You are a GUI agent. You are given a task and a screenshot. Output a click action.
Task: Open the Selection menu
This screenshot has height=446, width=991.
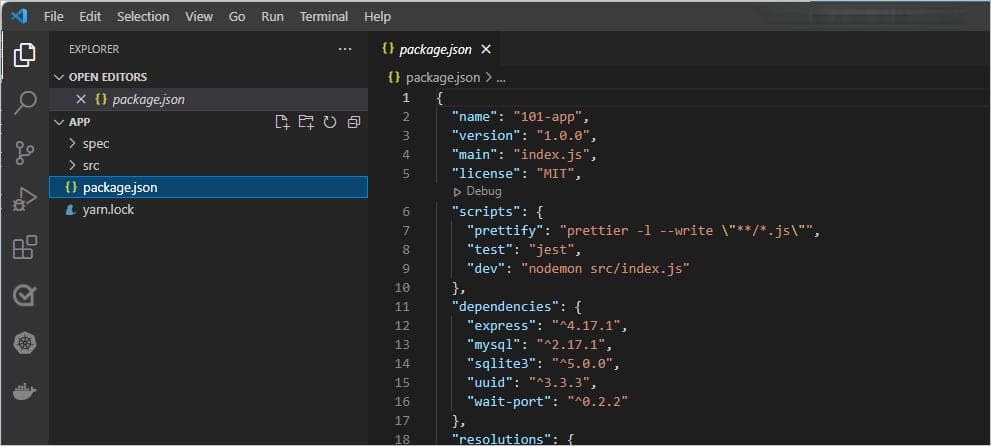pyautogui.click(x=143, y=16)
